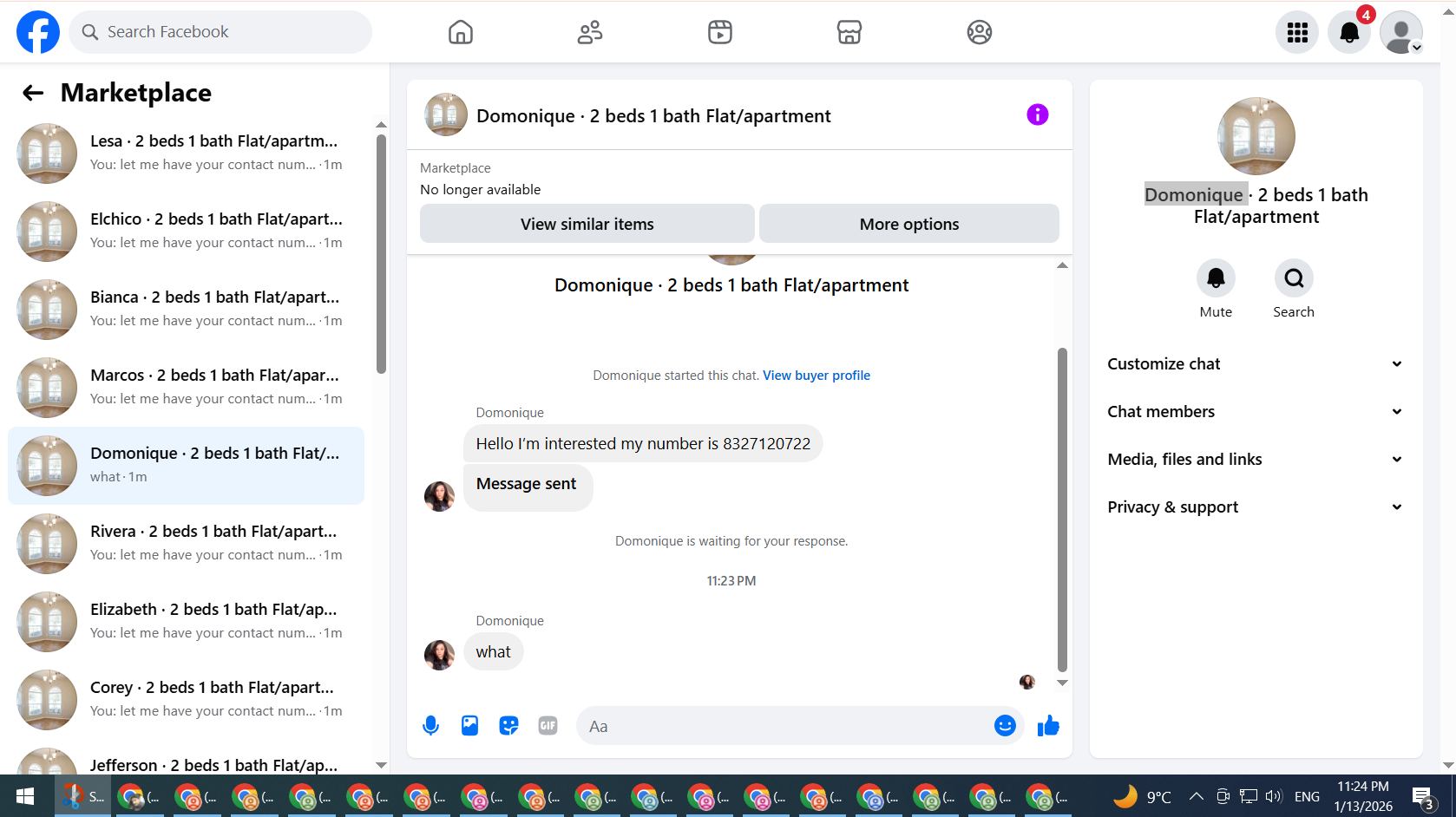Click the Mute bell icon

click(x=1216, y=278)
